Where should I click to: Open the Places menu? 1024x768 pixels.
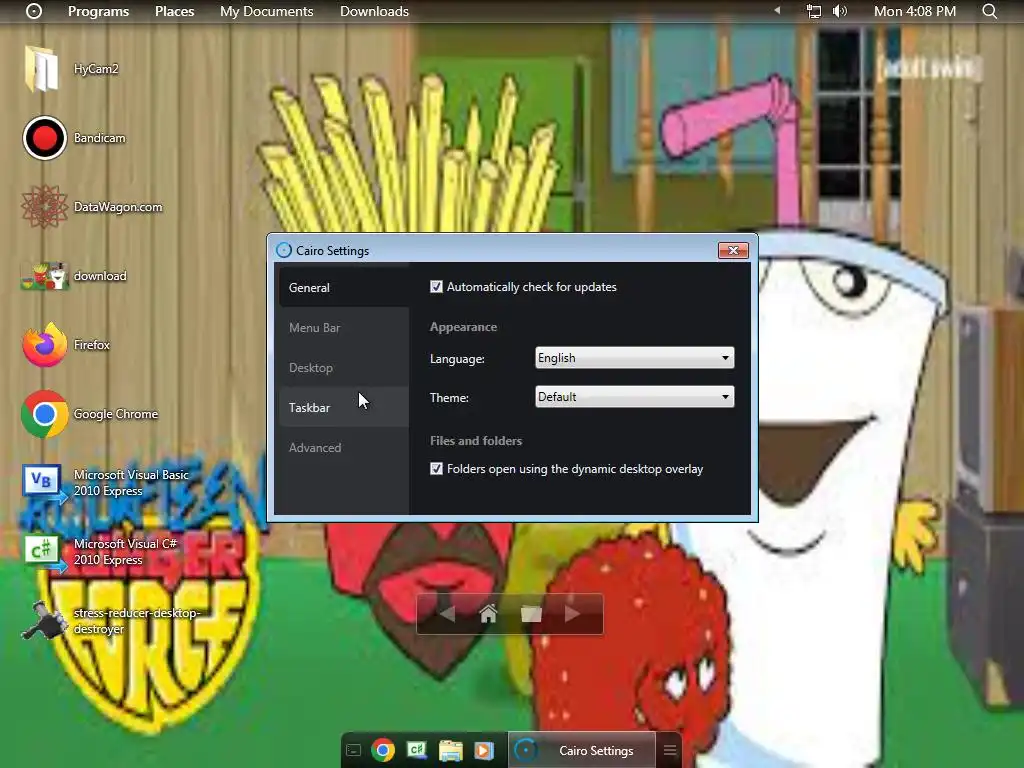[174, 11]
